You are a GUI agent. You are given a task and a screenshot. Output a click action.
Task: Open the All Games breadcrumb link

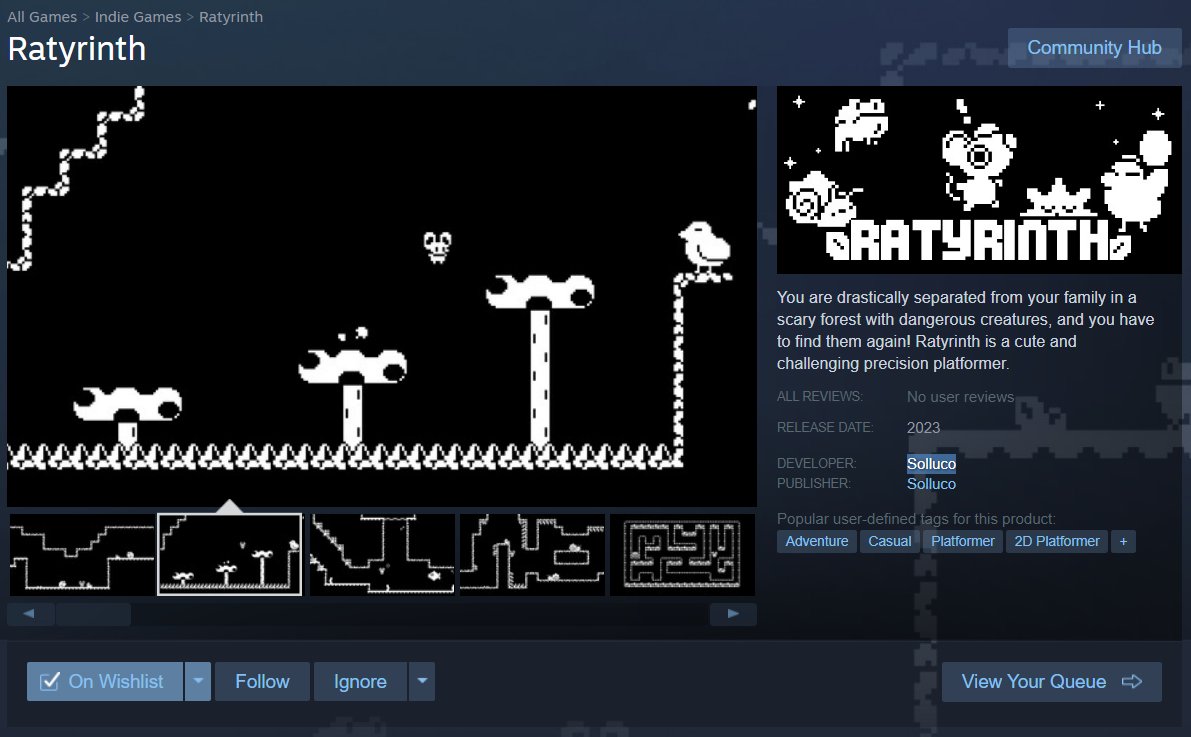click(42, 17)
